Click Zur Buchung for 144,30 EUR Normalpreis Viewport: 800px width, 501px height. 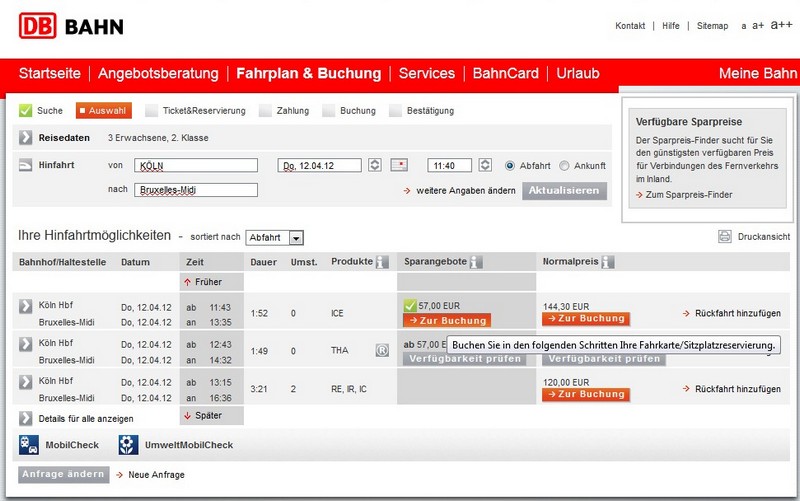click(586, 318)
